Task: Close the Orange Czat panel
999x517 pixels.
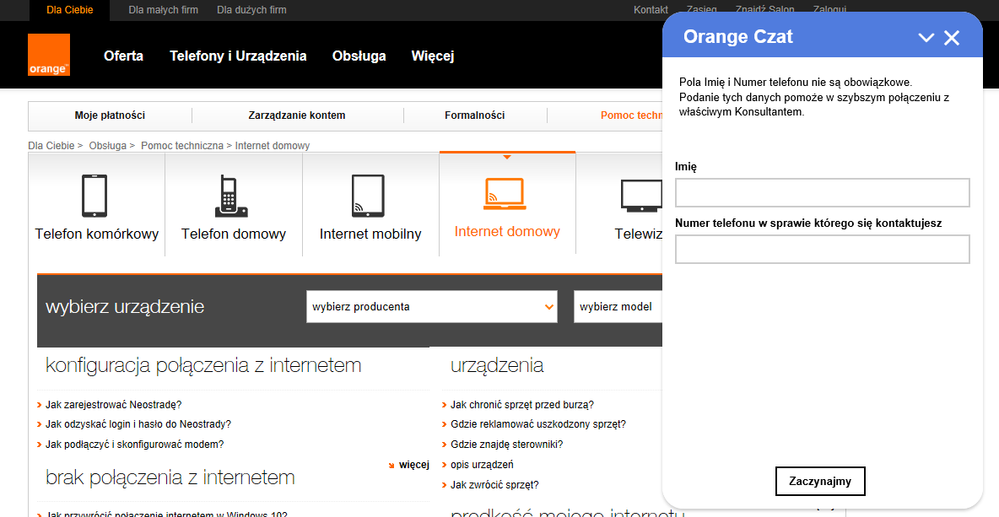Action: 952,38
